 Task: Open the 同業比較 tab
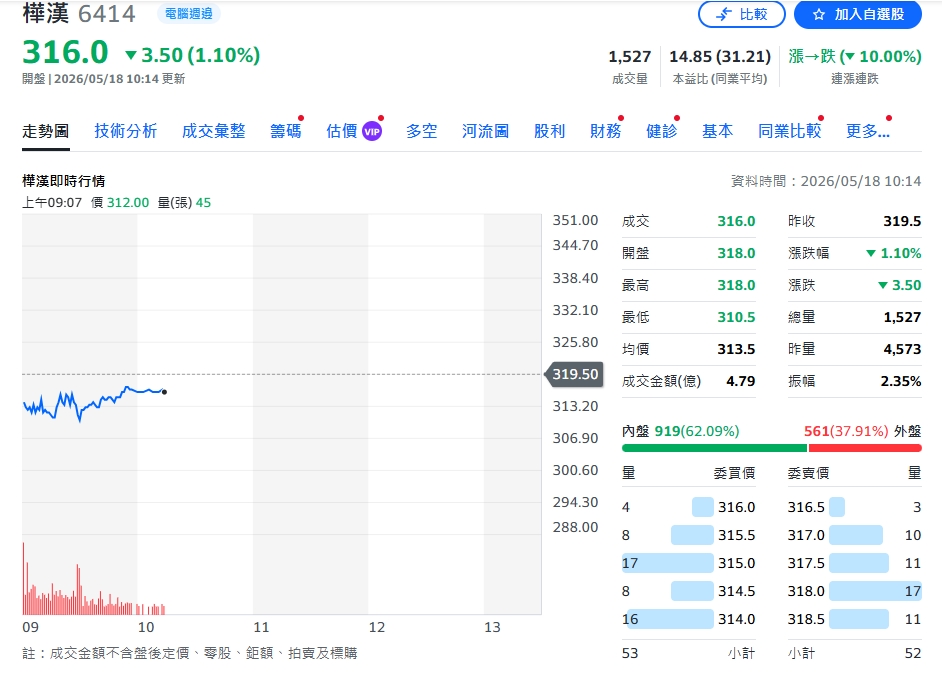789,131
